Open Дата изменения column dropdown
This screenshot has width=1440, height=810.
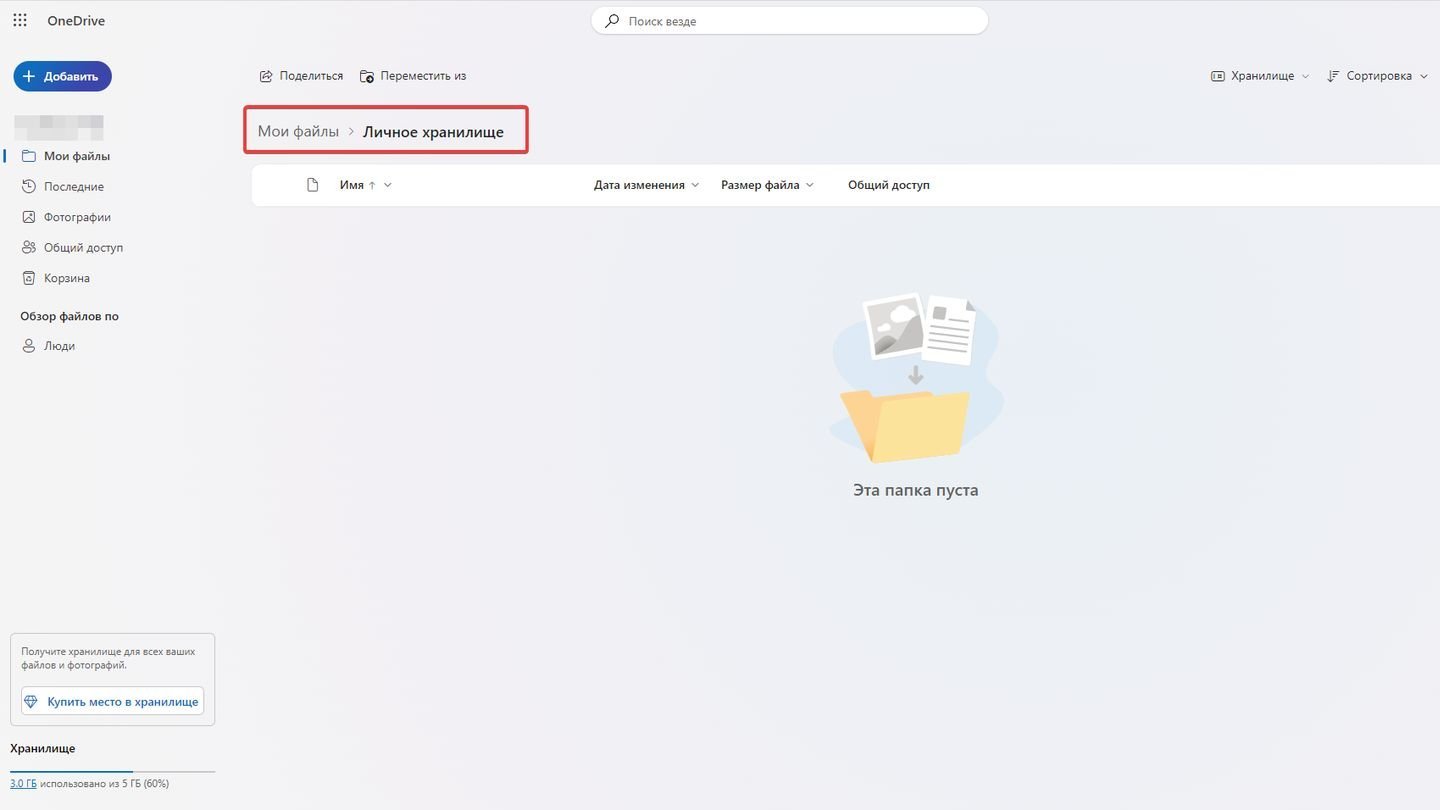pos(646,185)
